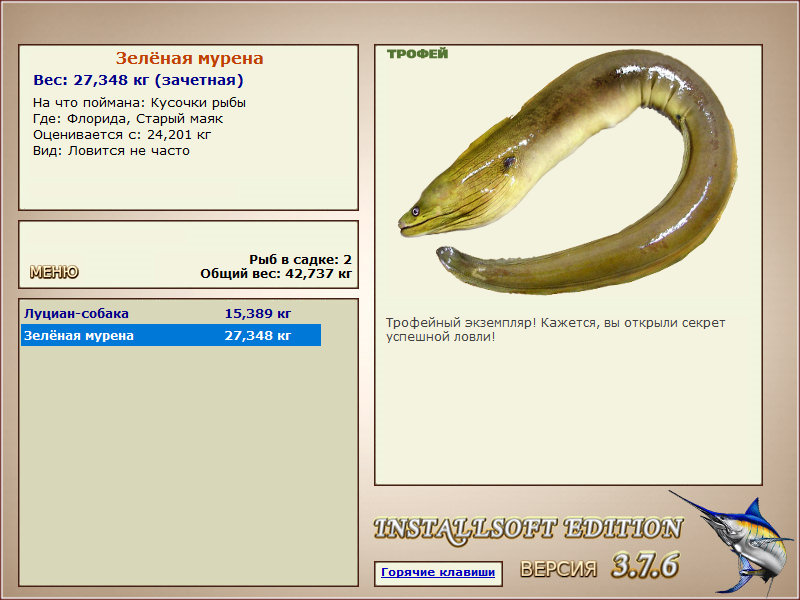Click the ТРОФЕЙ label above the picture

(x=417, y=54)
